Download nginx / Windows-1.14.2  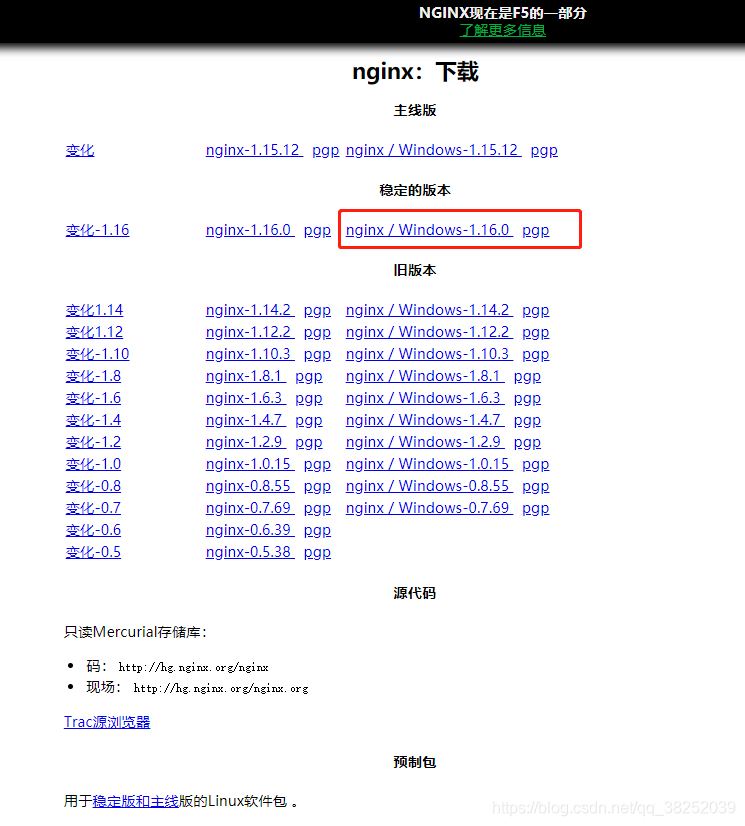pyautogui.click(x=429, y=310)
